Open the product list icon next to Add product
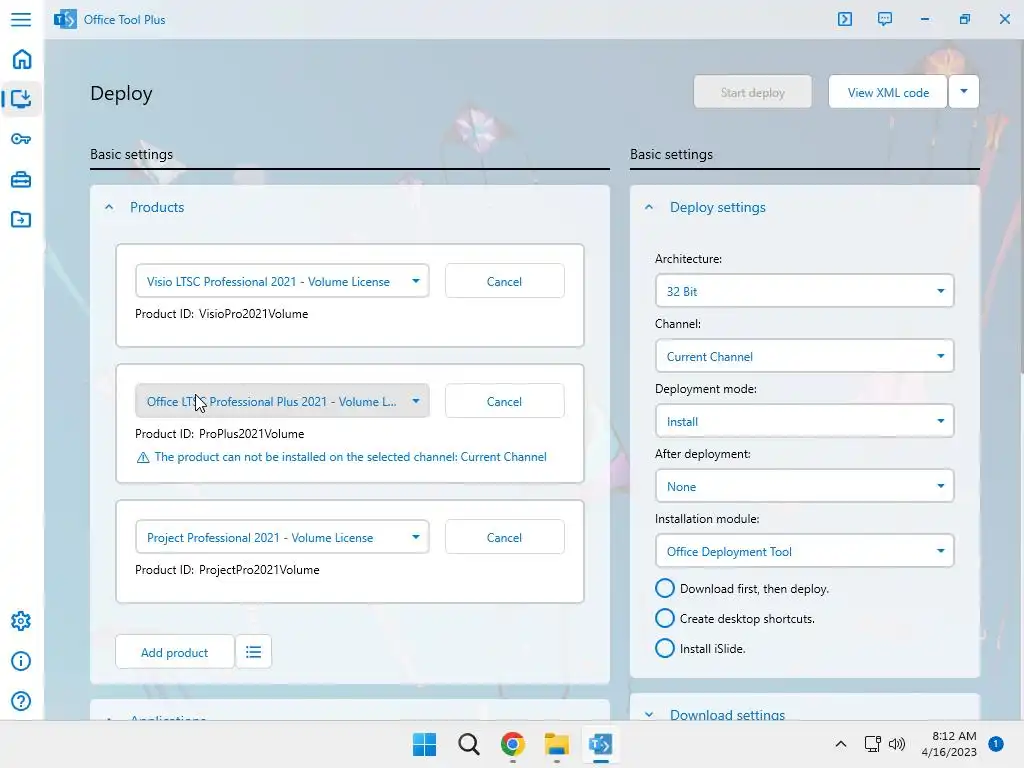 point(253,652)
